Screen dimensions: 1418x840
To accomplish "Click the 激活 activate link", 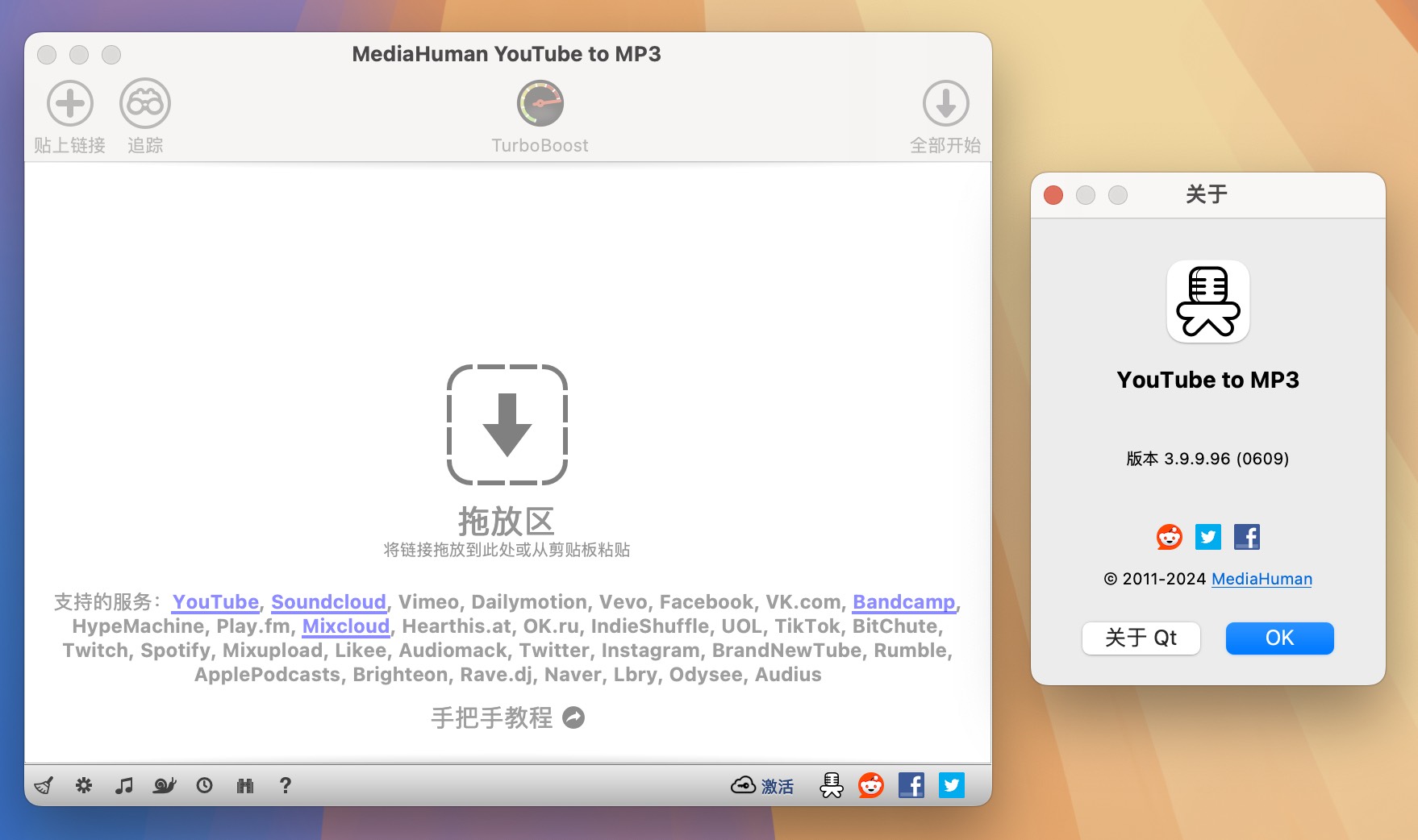I will [x=778, y=786].
